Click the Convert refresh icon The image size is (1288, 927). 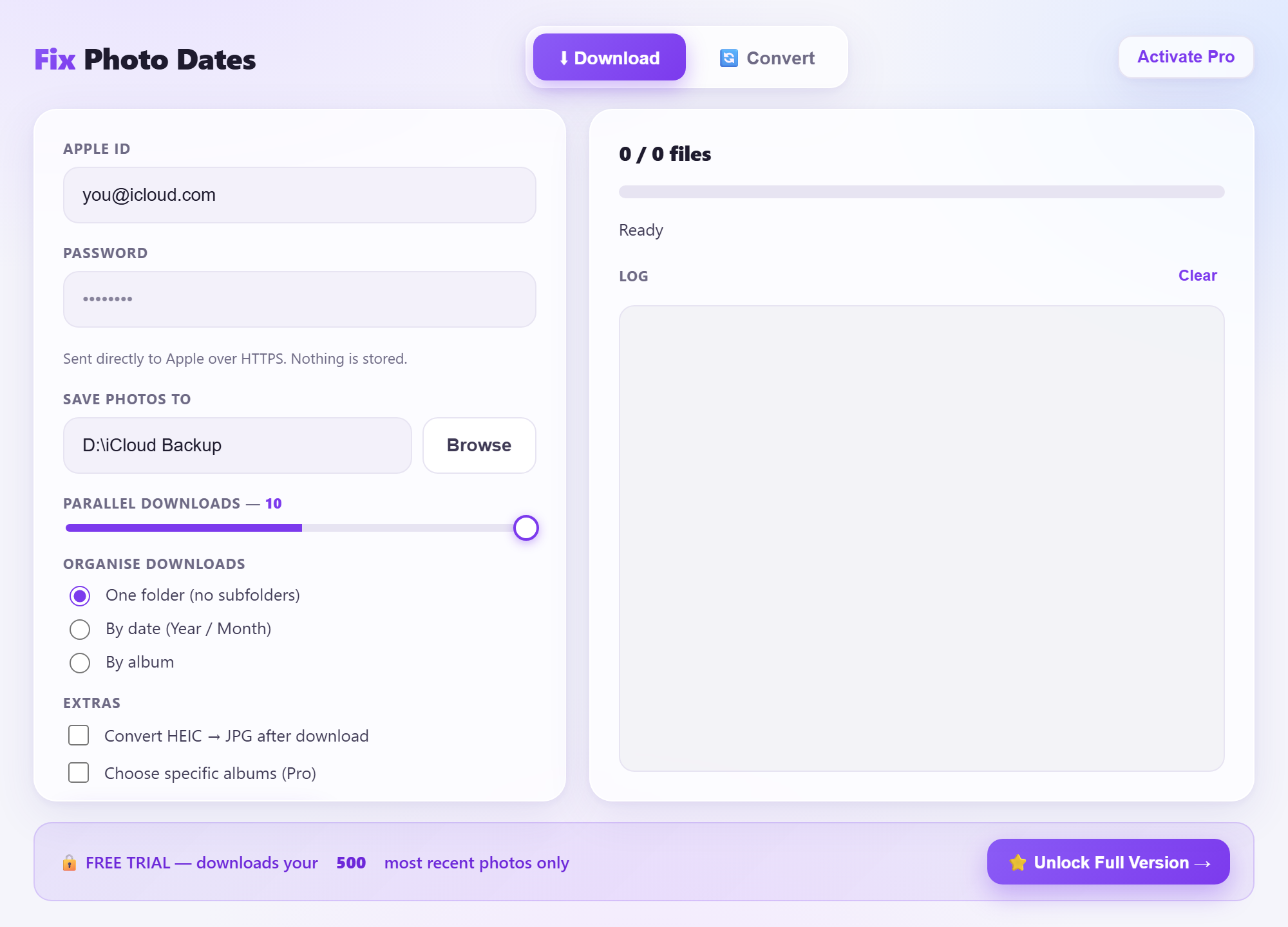728,58
